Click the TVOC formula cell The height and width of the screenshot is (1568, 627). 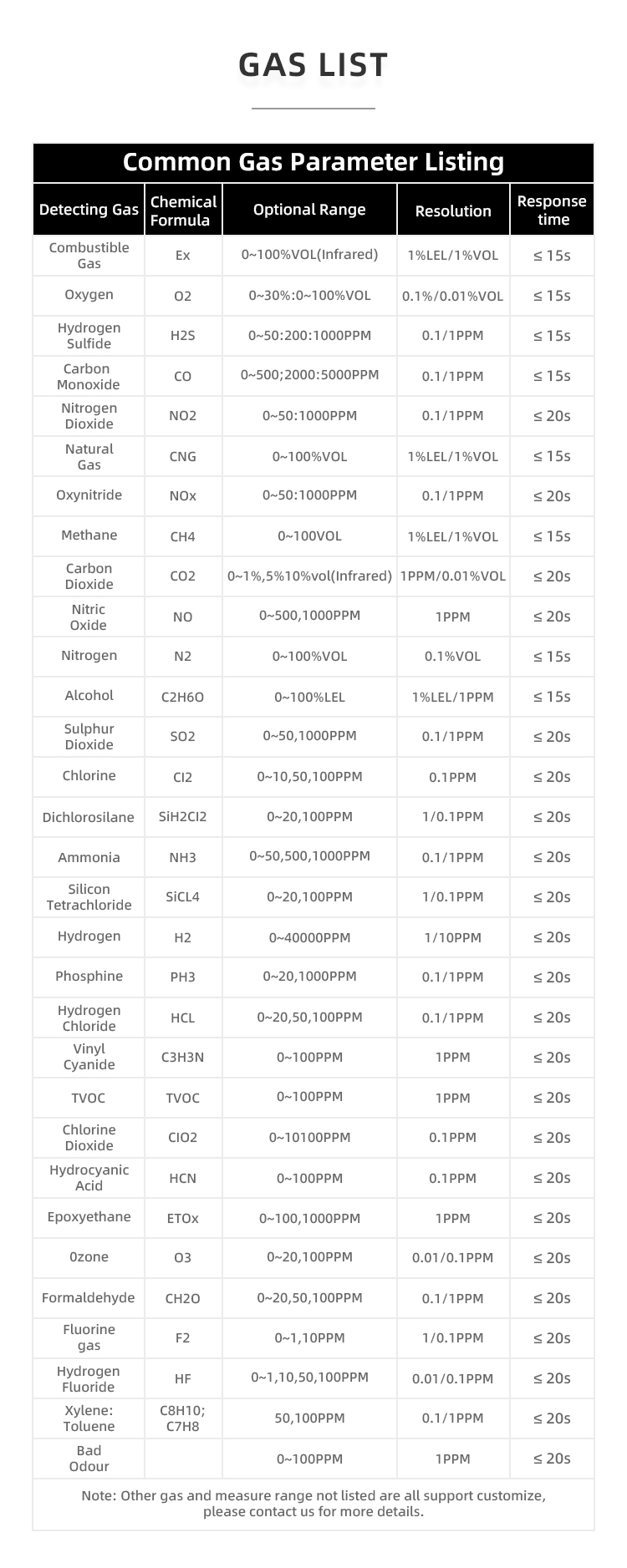pyautogui.click(x=182, y=1098)
